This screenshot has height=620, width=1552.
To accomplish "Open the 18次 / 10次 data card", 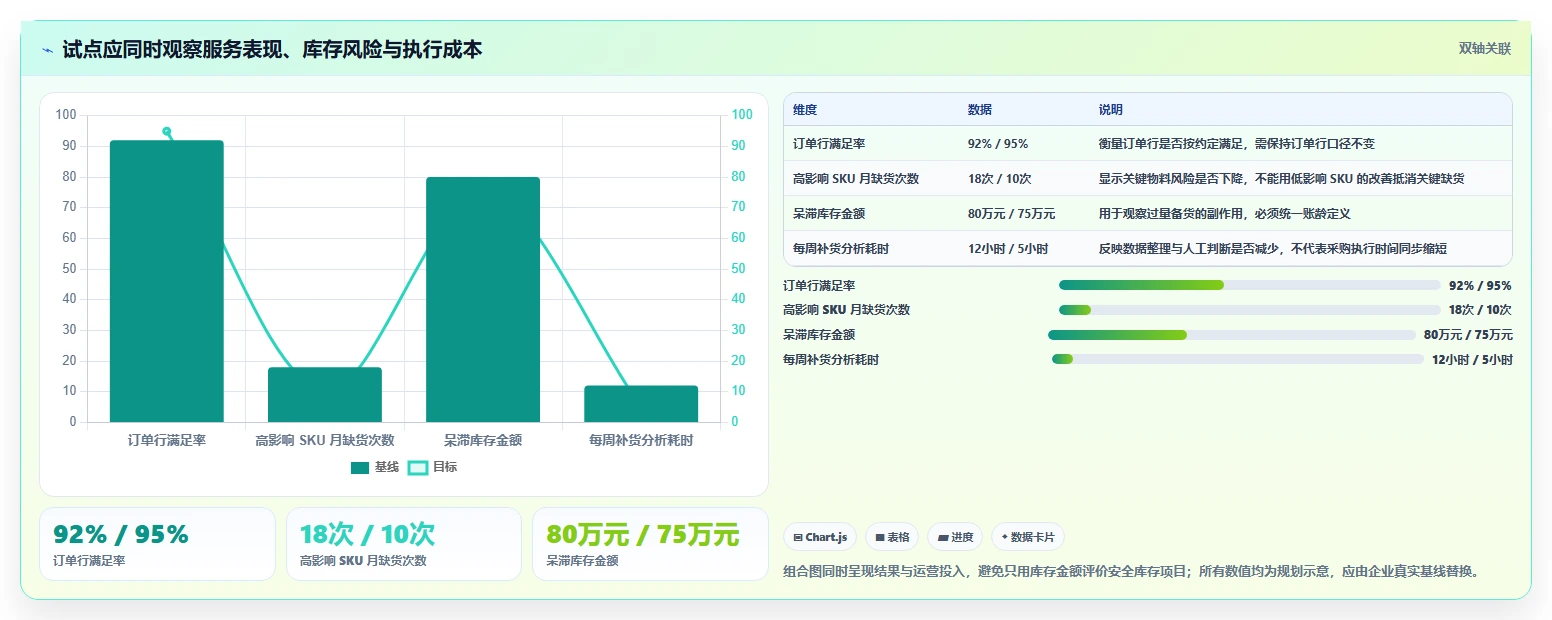I will pos(404,544).
